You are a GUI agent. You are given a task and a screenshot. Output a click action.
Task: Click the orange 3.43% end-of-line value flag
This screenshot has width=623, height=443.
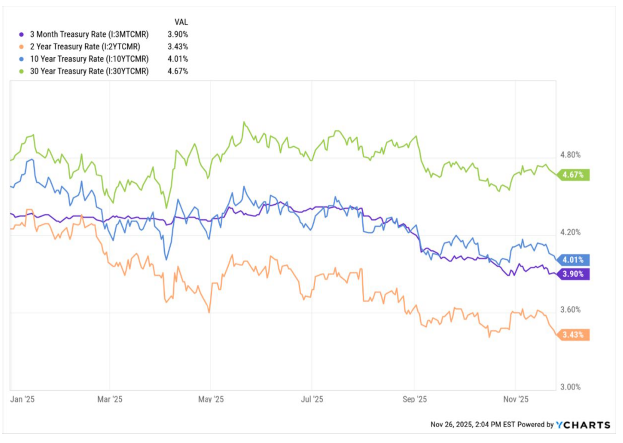point(575,334)
